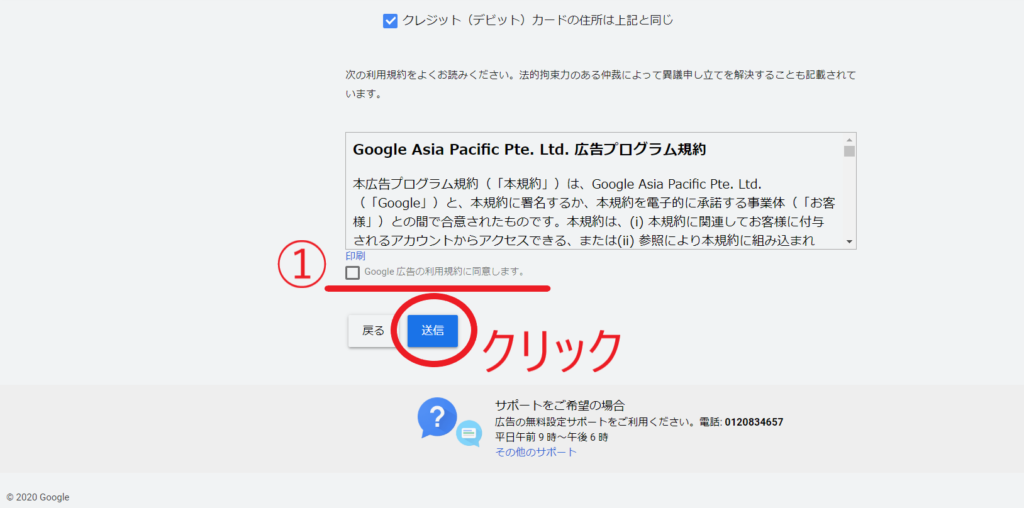Click the 送信 submit button
The height and width of the screenshot is (508, 1024).
(432, 330)
